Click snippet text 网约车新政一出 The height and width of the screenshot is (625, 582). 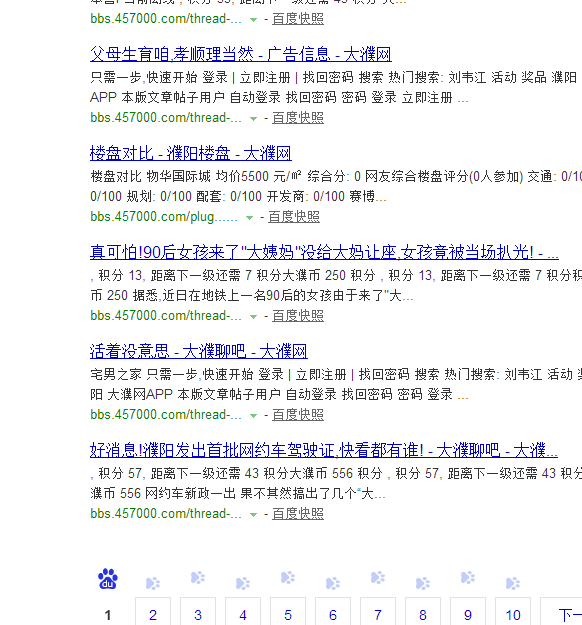(x=191, y=493)
